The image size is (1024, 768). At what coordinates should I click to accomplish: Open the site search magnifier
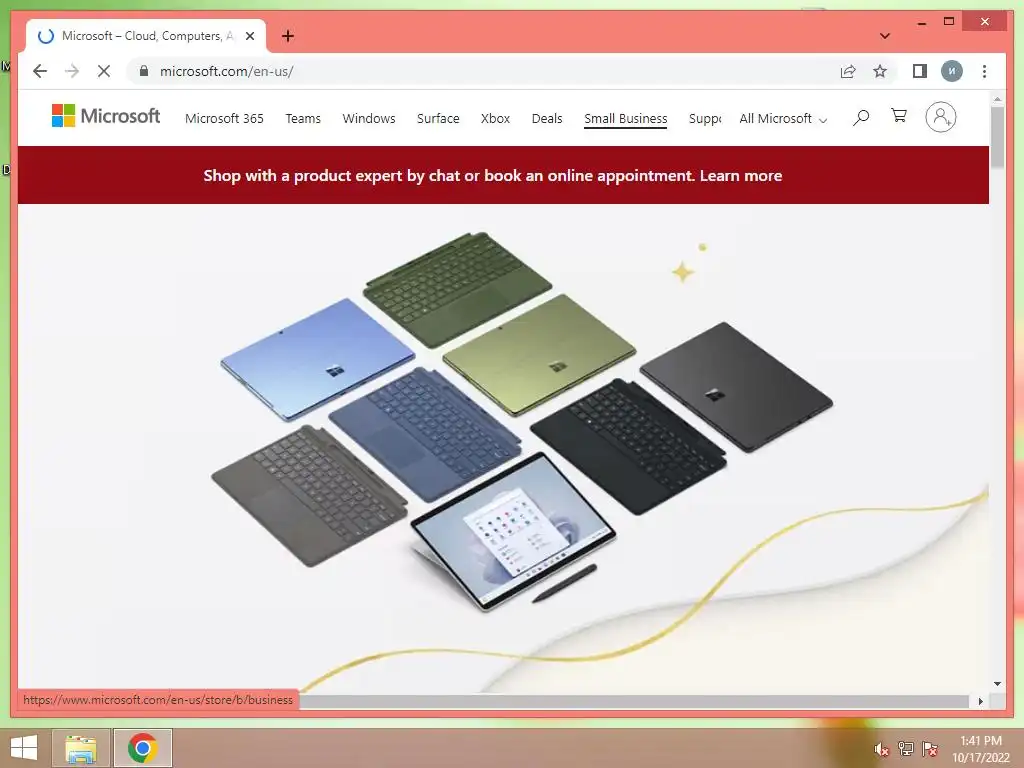point(861,118)
